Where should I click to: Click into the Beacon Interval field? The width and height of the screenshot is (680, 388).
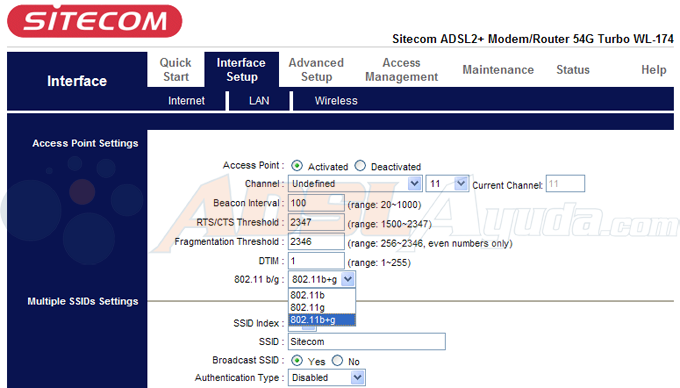316,203
